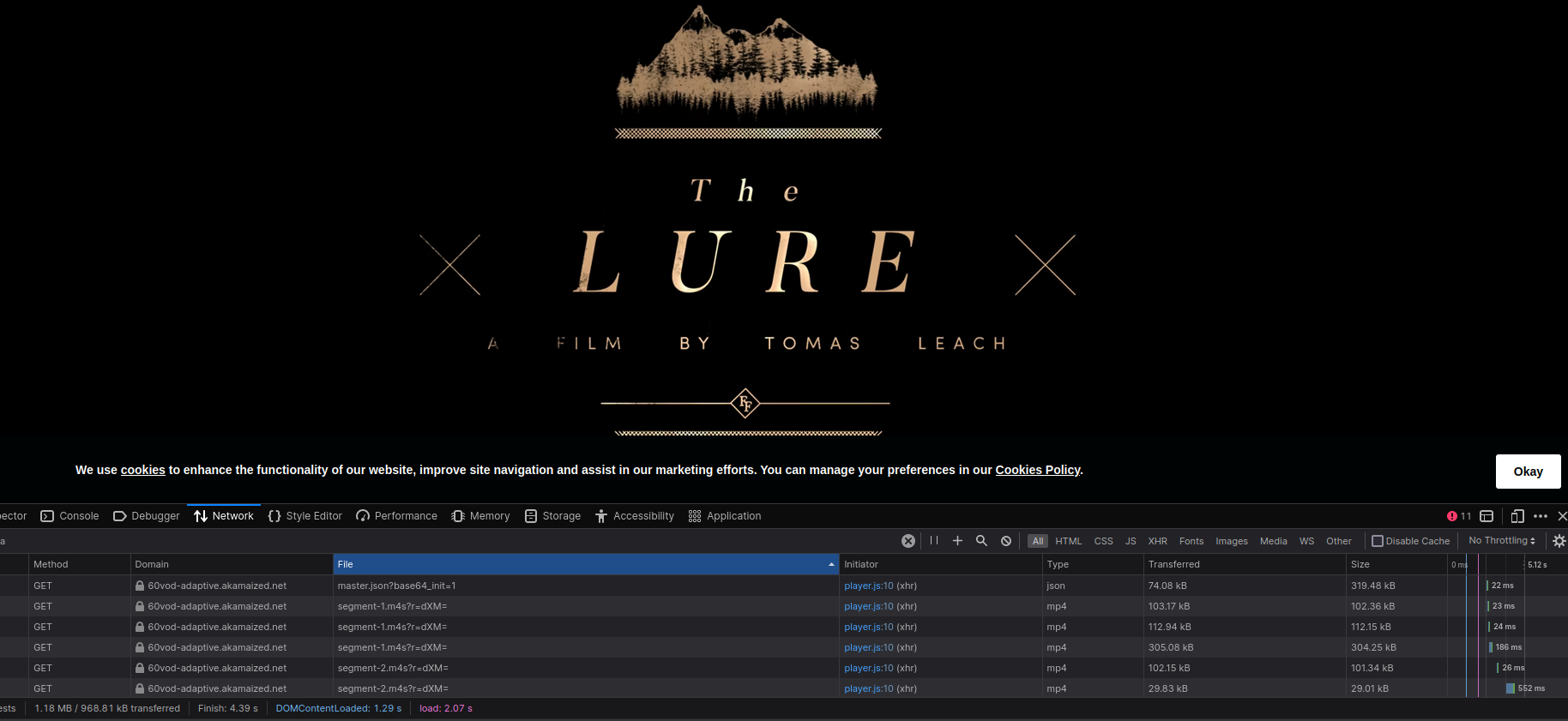Viewport: 1568px width, 721px height.
Task: Click the "load: 2.07 s" status entry
Action: click(446, 708)
